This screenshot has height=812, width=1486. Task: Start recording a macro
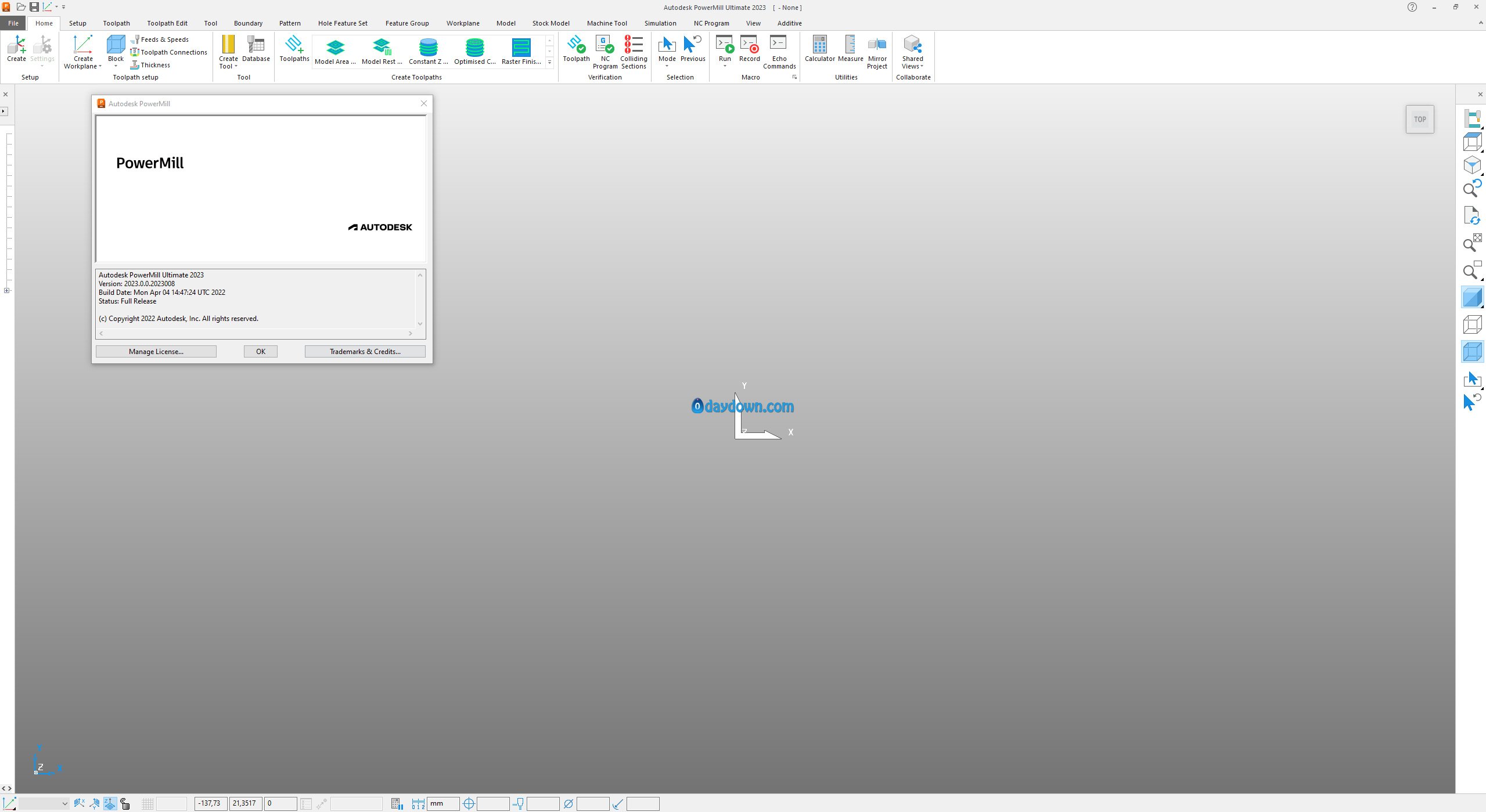point(749,49)
